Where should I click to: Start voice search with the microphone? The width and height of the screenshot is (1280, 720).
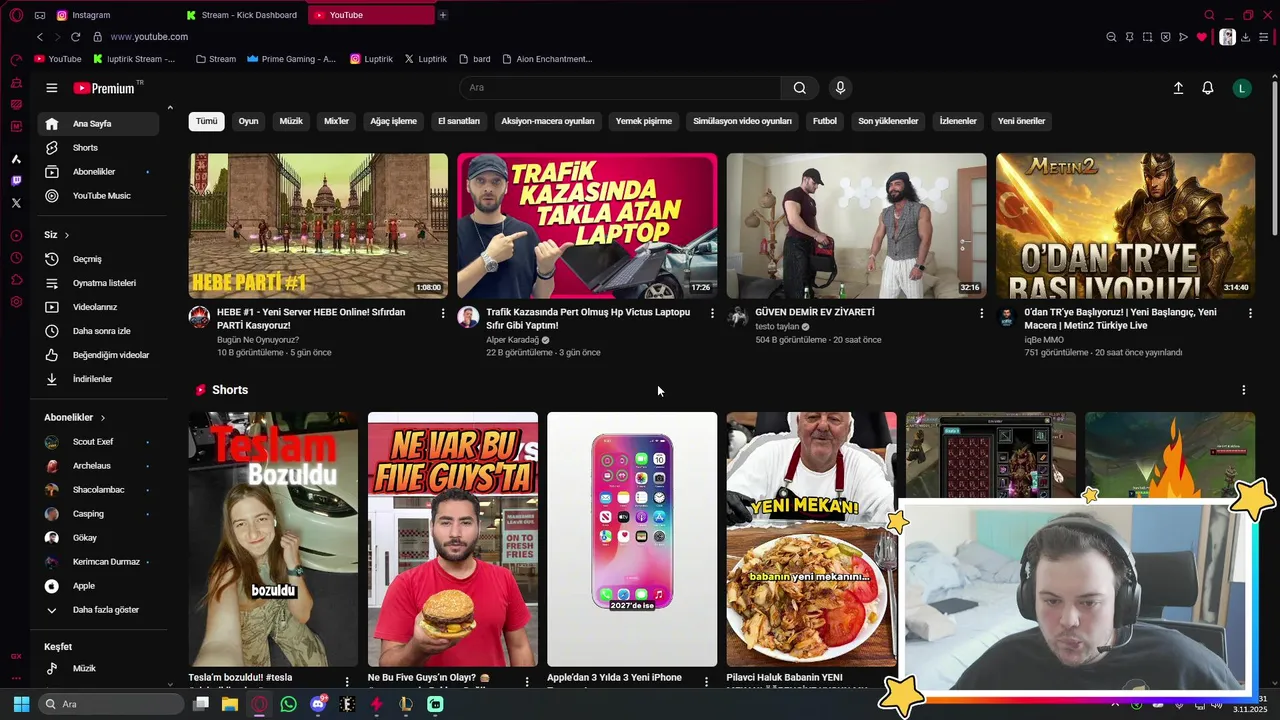click(840, 88)
